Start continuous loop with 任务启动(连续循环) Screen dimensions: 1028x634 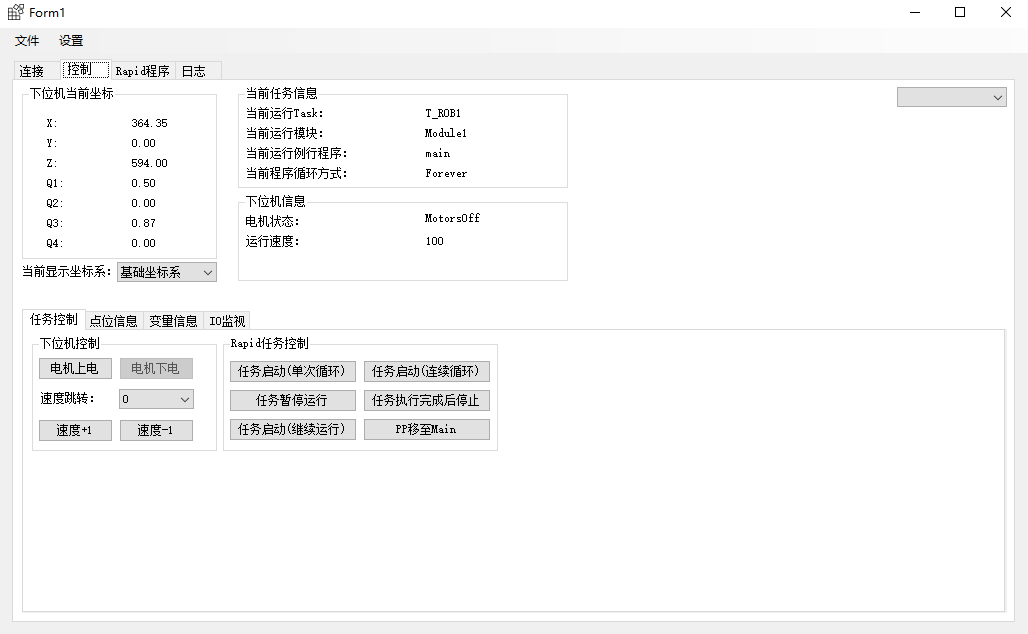tap(427, 371)
